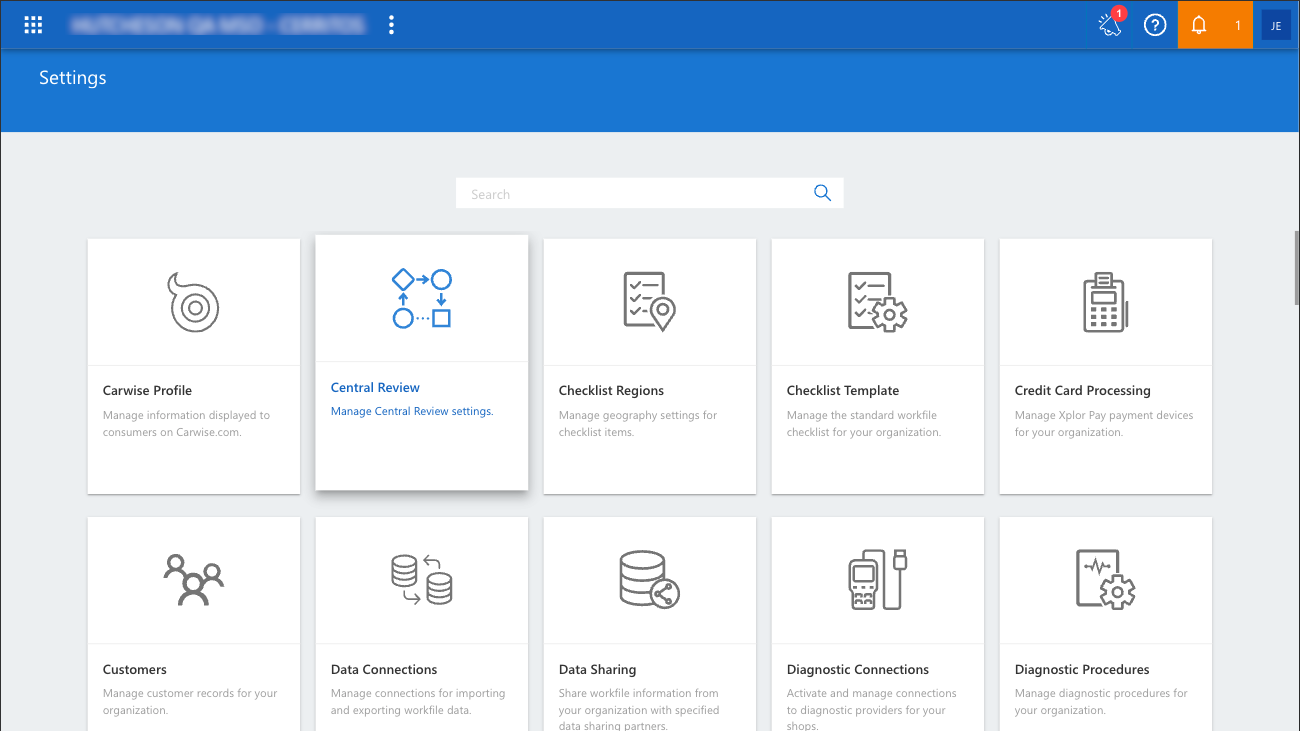Click the announcements megaphone icon

tap(1110, 25)
